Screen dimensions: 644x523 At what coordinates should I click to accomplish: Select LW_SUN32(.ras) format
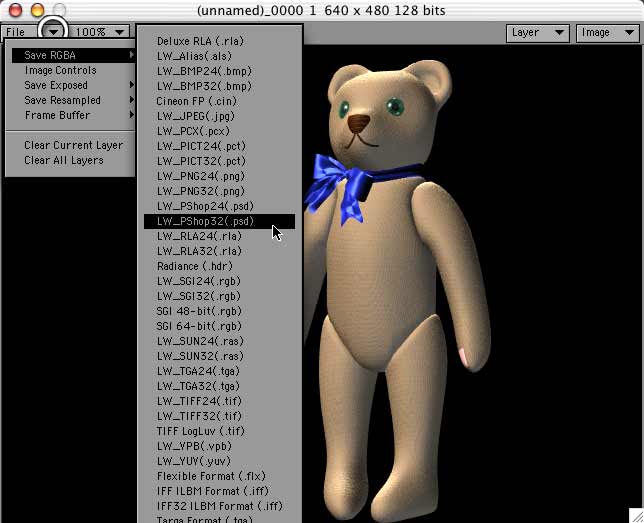point(219,356)
